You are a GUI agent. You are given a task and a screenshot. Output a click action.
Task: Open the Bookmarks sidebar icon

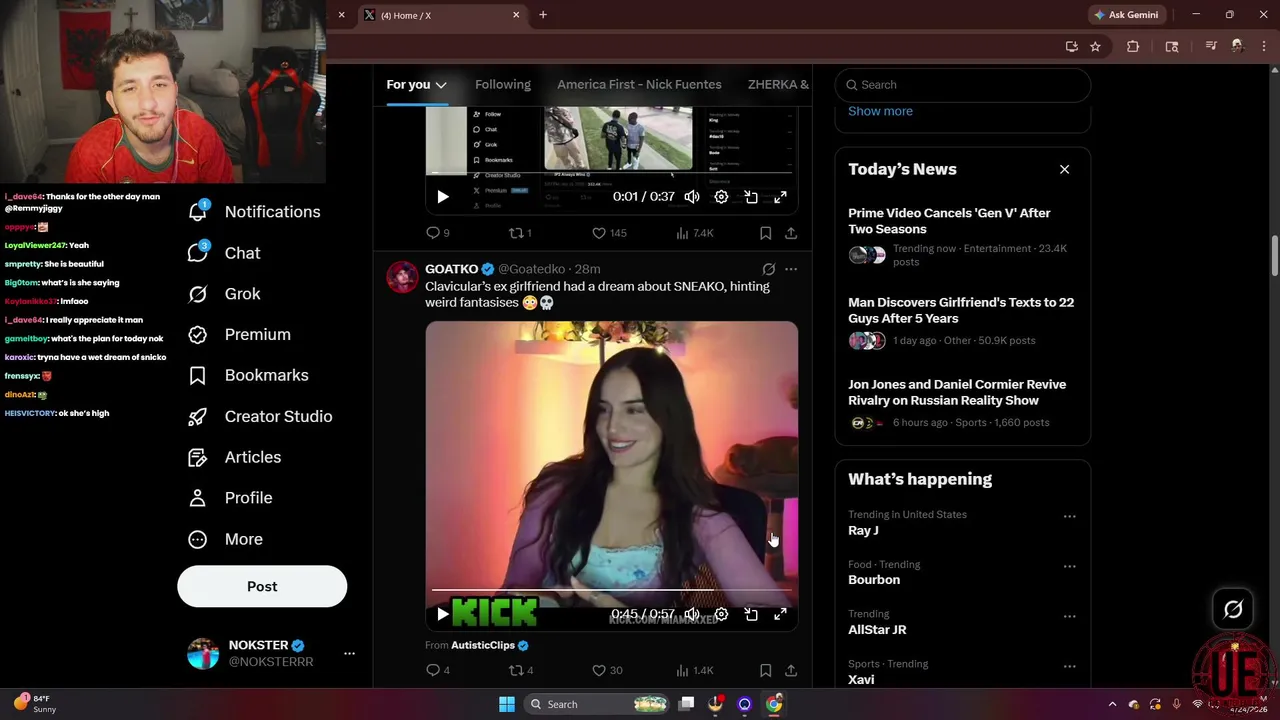point(198,375)
